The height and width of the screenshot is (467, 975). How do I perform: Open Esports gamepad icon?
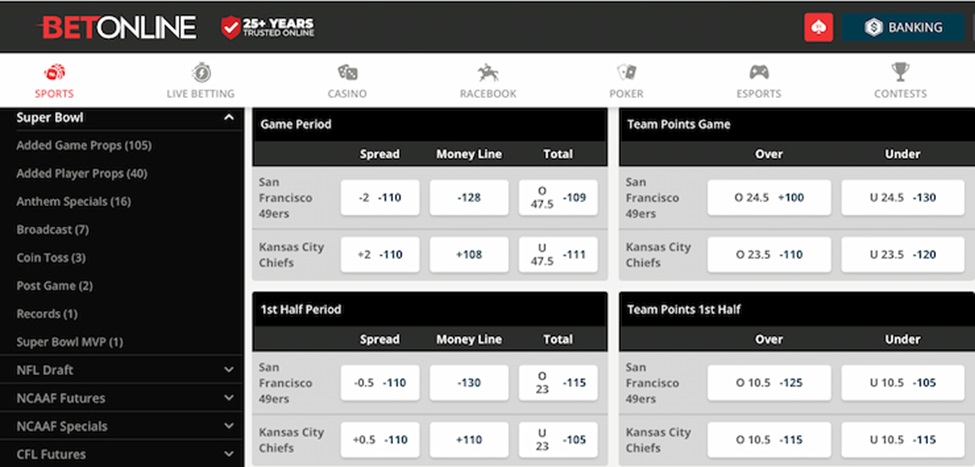pos(758,73)
